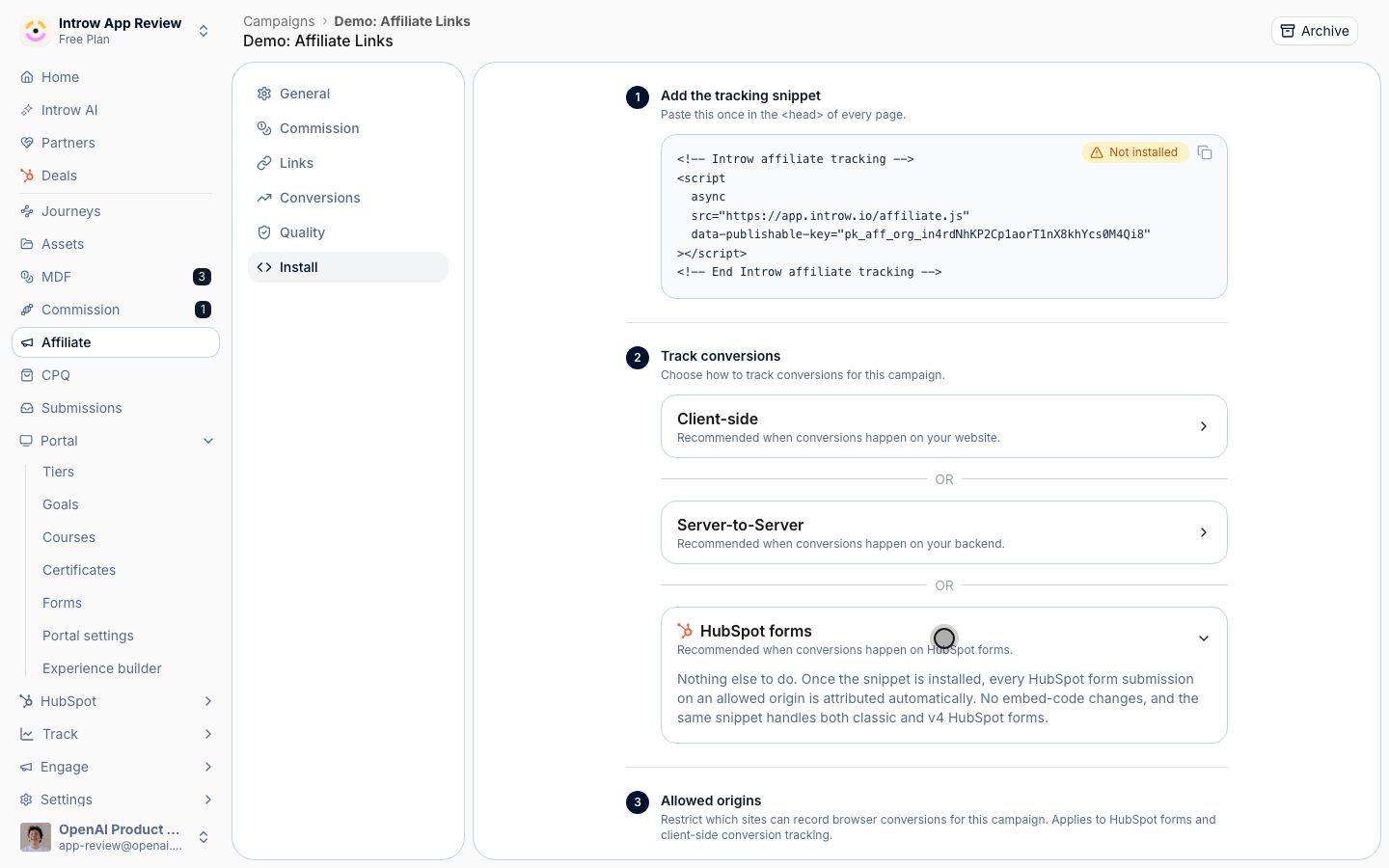1389x868 pixels.
Task: Click the Deals HubSpot icon in sidebar
Action: click(27, 176)
